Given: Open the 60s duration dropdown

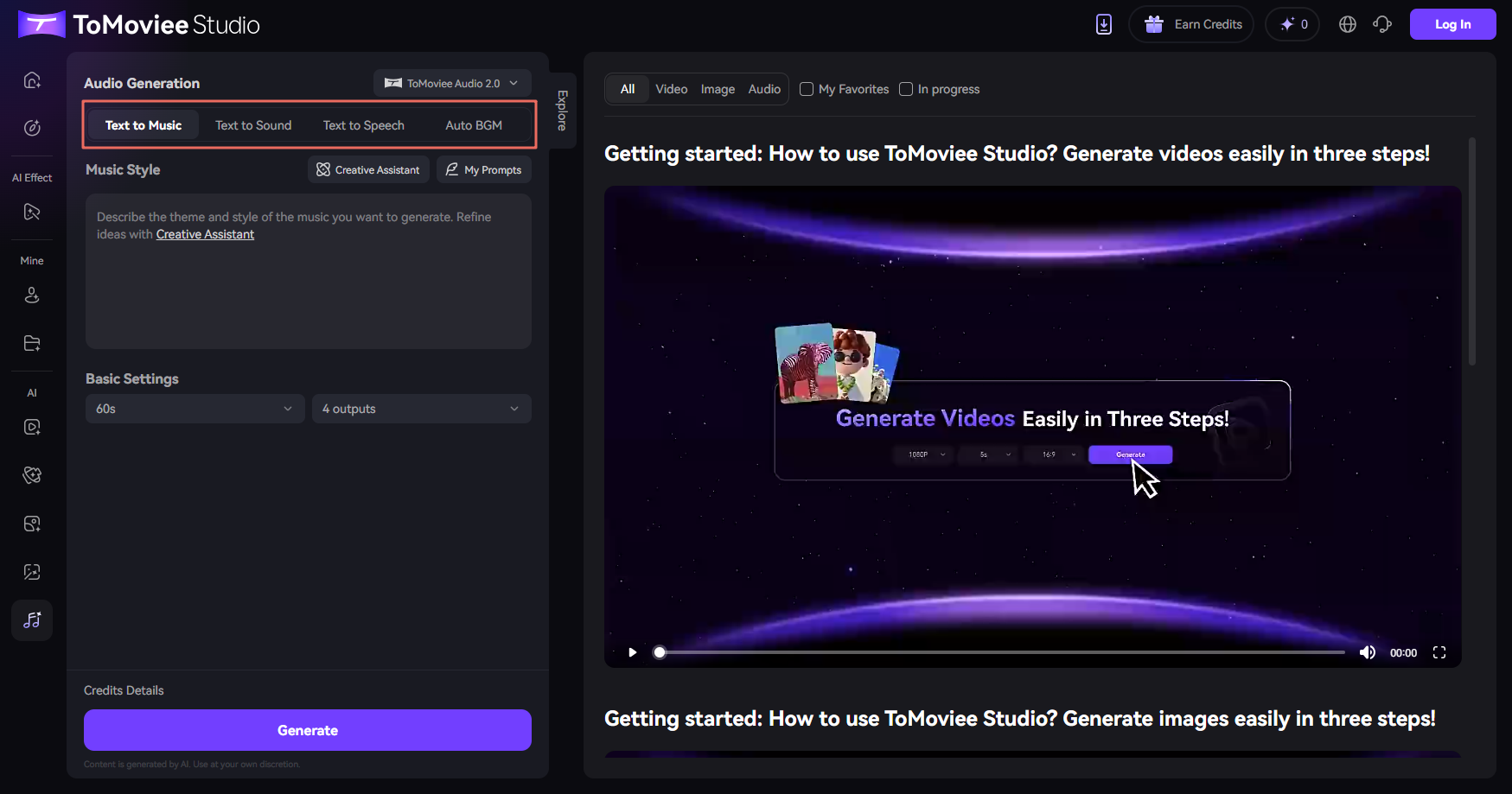Looking at the screenshot, I should pyautogui.click(x=195, y=409).
